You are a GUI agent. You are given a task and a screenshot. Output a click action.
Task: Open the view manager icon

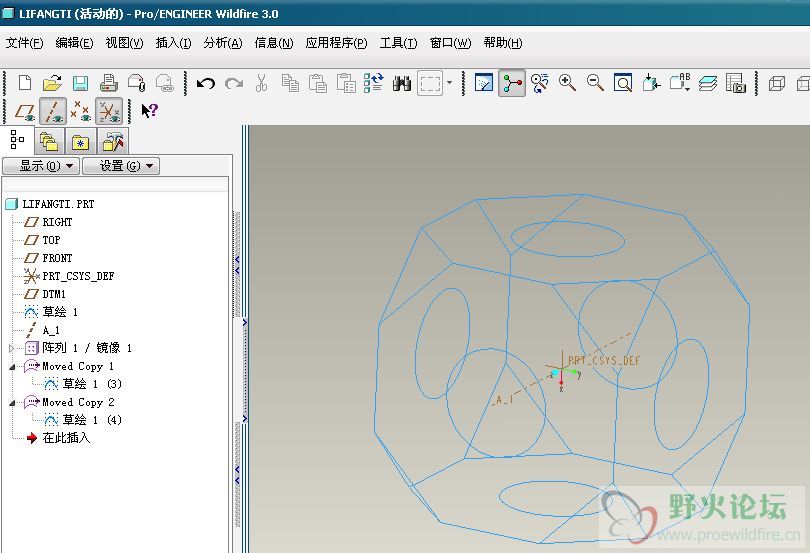pyautogui.click(x=736, y=83)
